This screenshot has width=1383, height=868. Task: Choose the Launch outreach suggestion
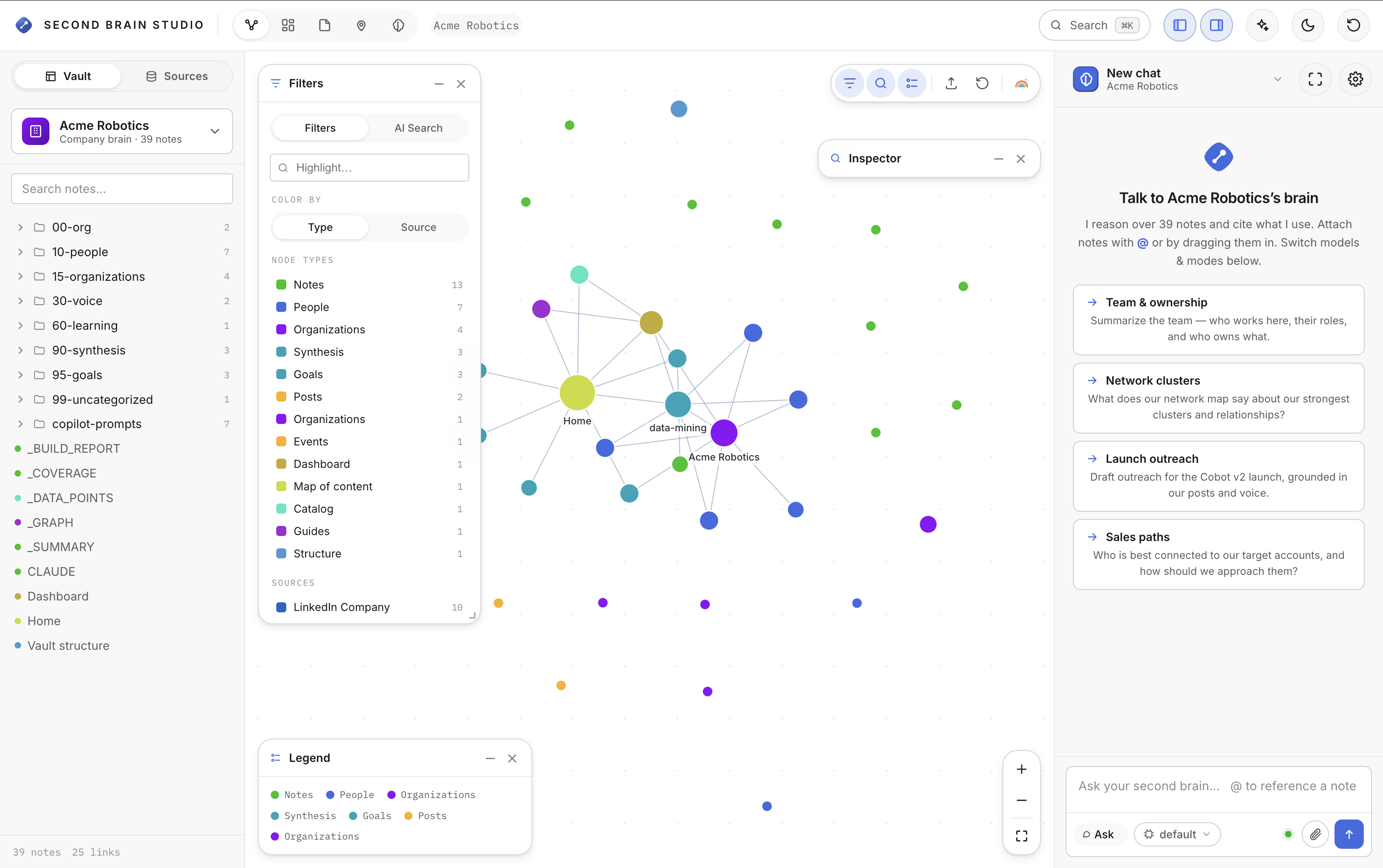point(1218,476)
